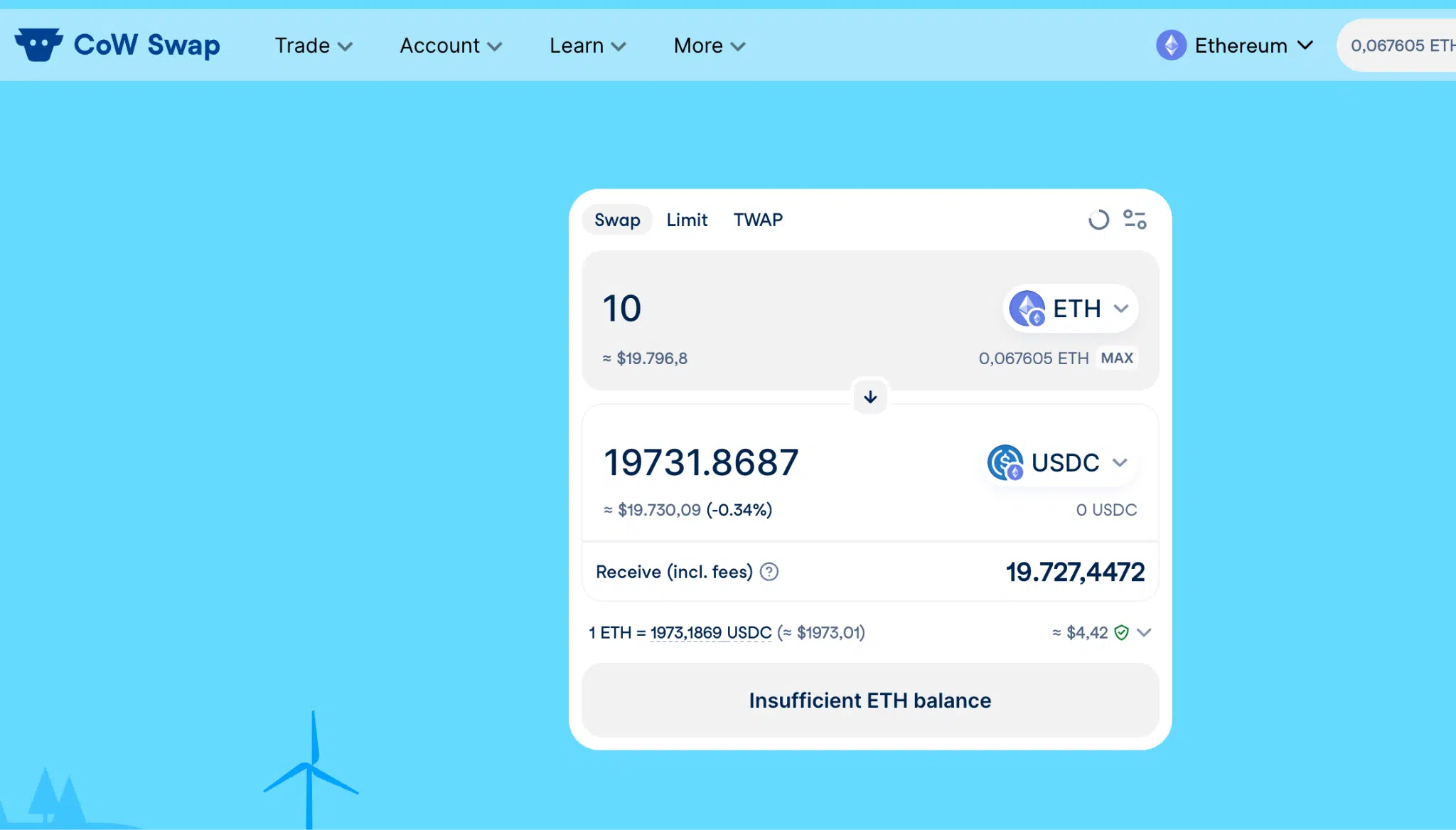The width and height of the screenshot is (1456, 830).
Task: Click the MAX balance button
Action: pos(1115,358)
